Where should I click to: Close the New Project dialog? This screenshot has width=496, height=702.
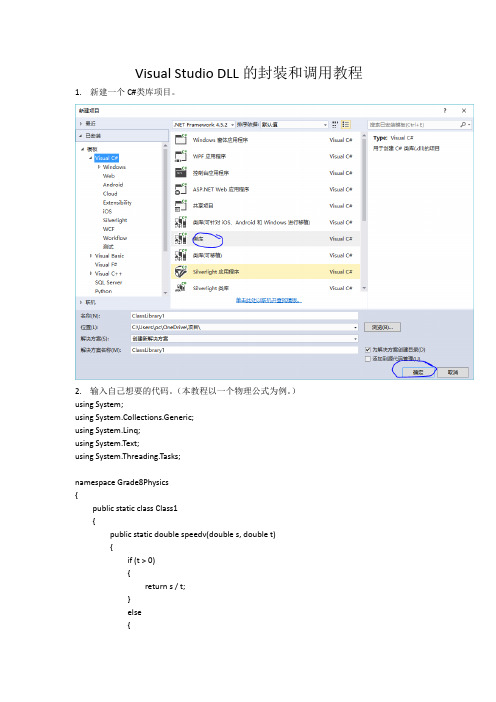[x=464, y=110]
